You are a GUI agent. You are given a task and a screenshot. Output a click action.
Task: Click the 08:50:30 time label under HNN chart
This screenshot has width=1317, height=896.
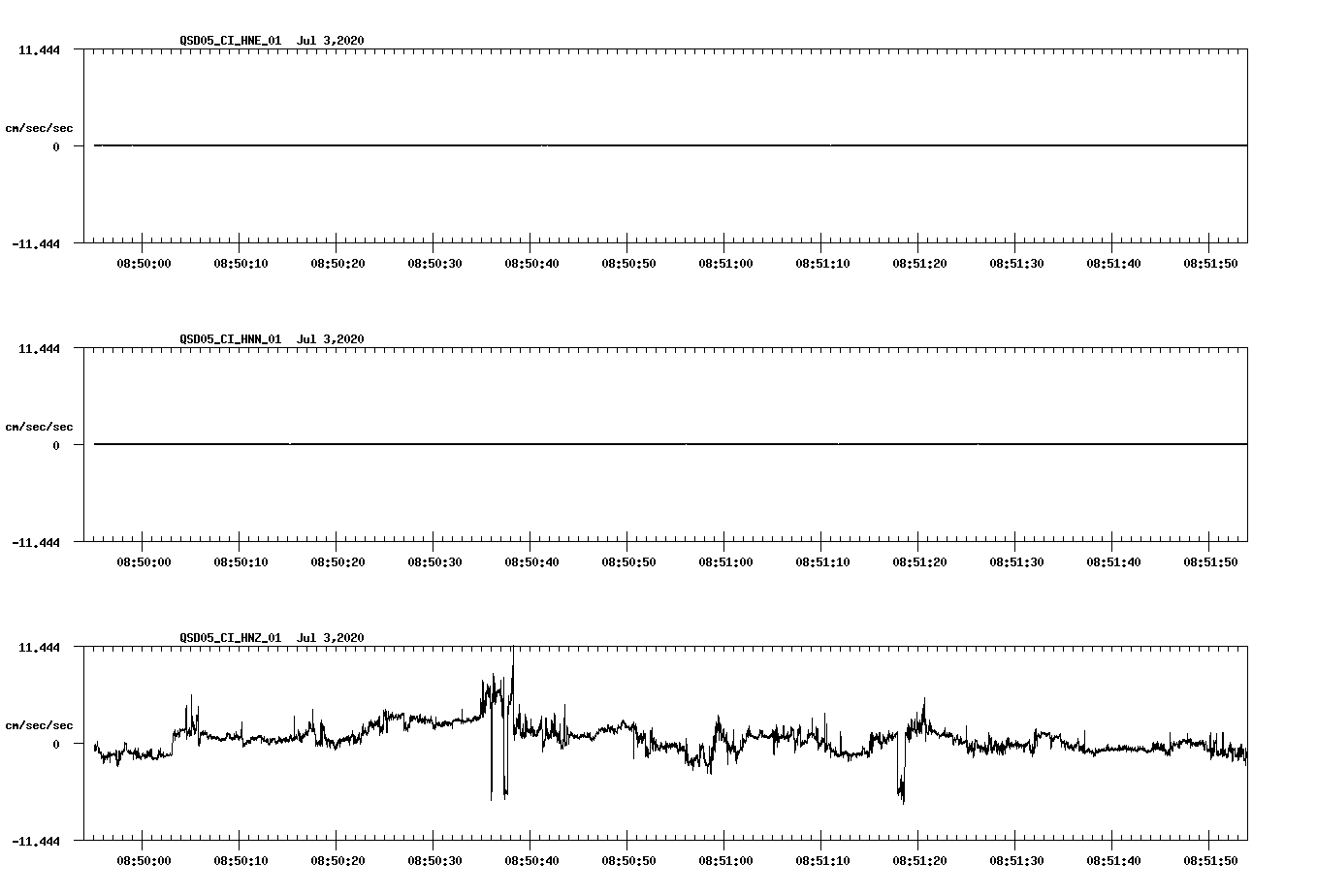click(434, 562)
